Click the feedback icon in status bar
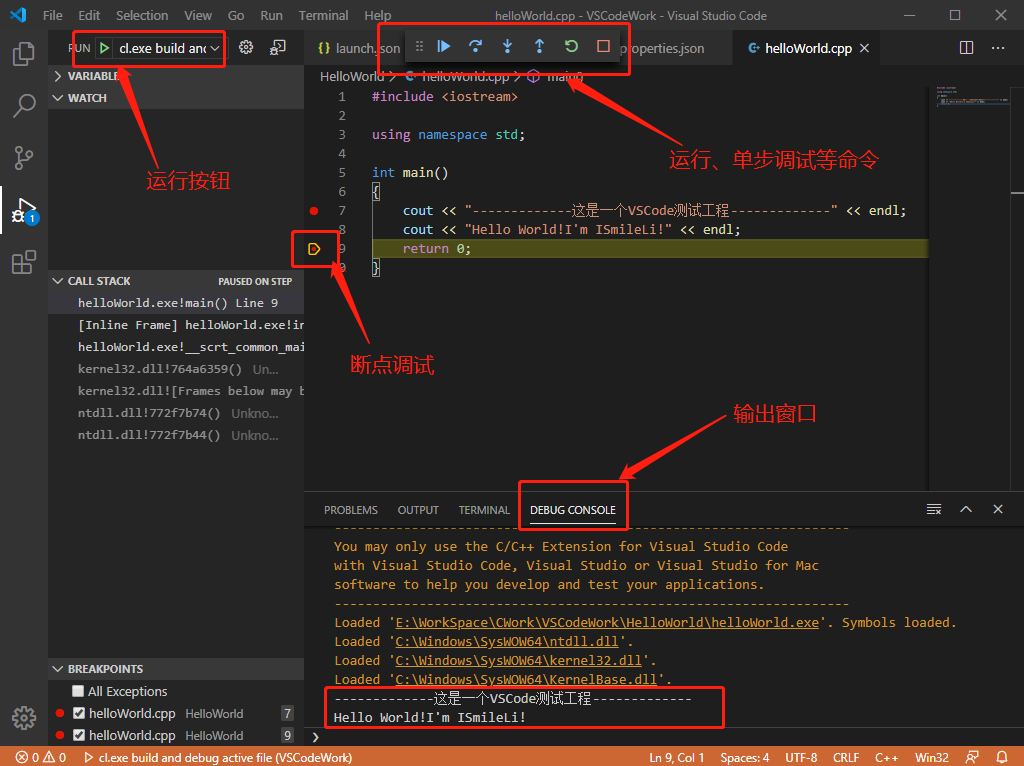Viewport: 1024px width, 766px height. (x=972, y=758)
